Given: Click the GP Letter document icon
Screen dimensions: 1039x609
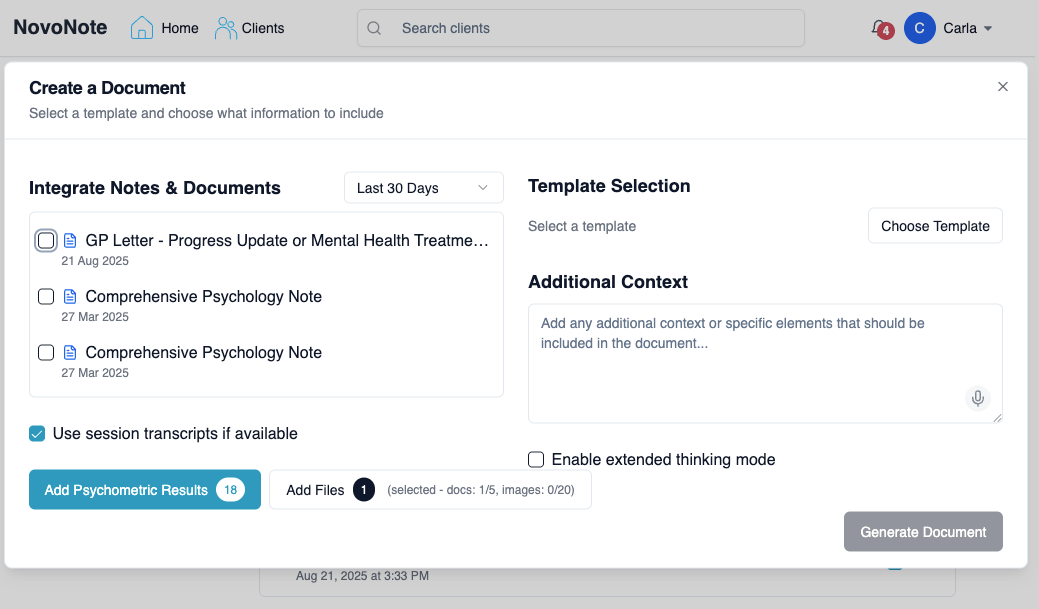Looking at the screenshot, I should point(70,241).
